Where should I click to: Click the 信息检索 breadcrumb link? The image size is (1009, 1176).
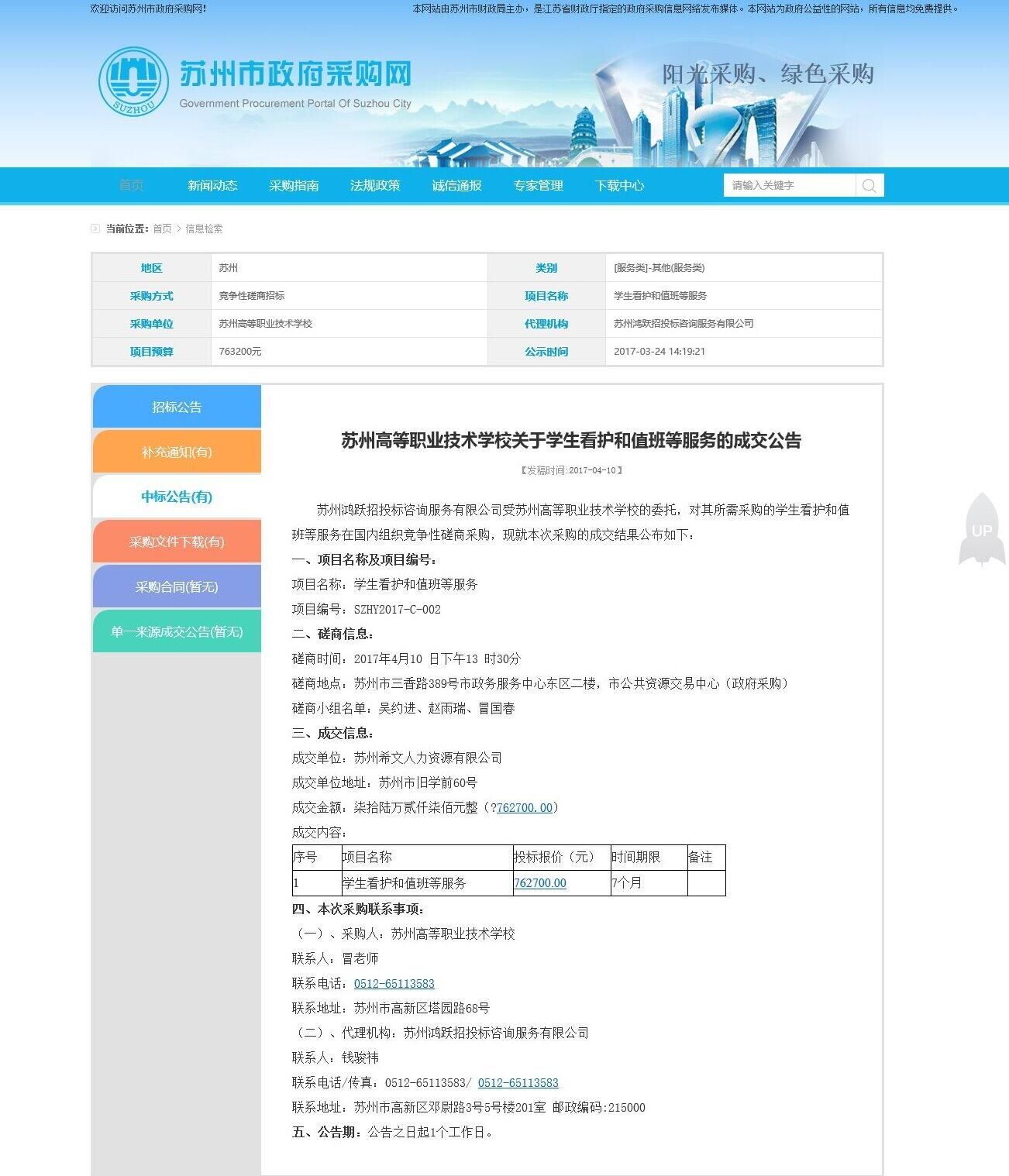click(x=204, y=229)
